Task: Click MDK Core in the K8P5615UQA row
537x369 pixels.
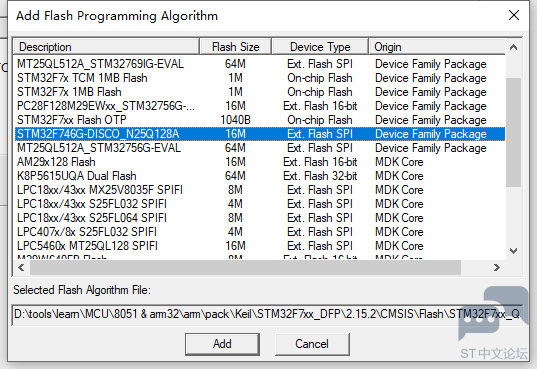Action: click(x=399, y=176)
